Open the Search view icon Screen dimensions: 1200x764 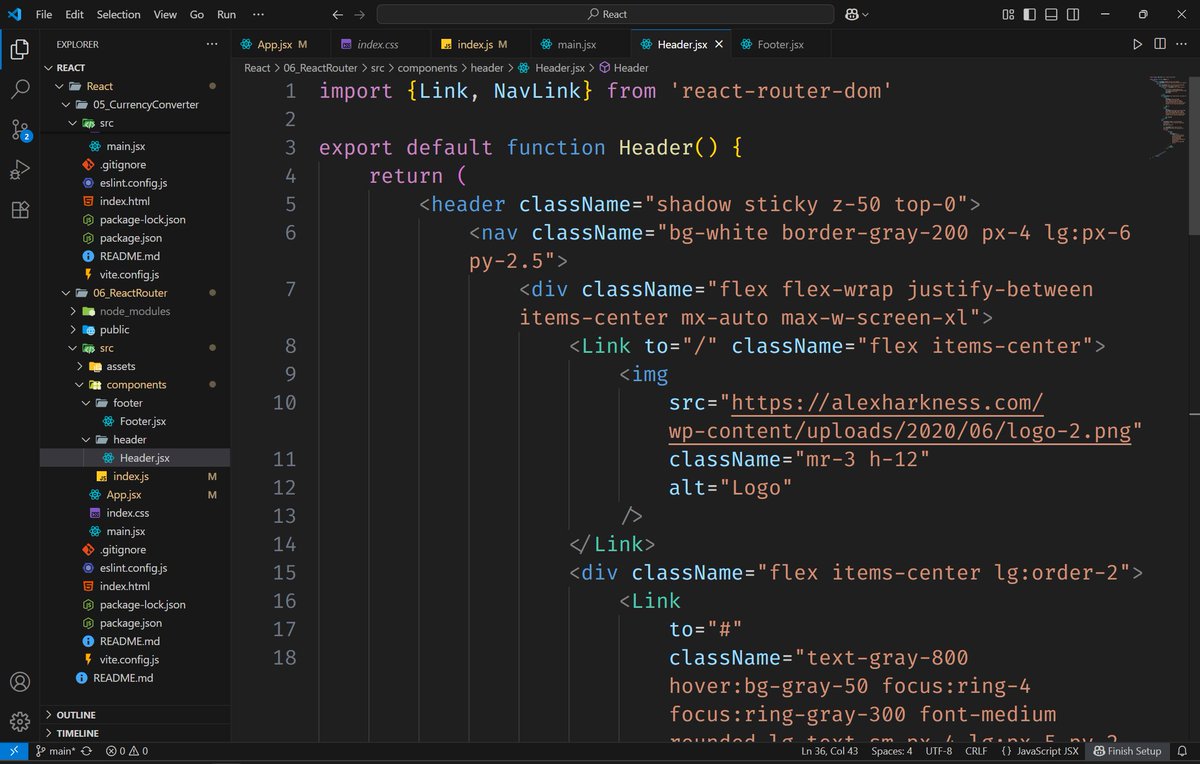[20, 89]
